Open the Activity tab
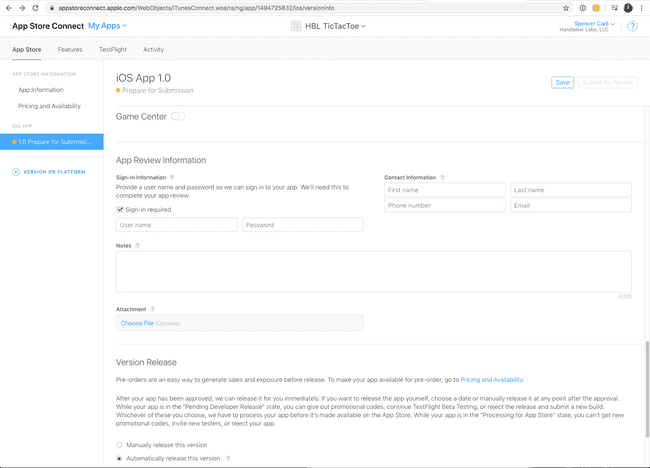The width and height of the screenshot is (650, 468). pyautogui.click(x=153, y=49)
